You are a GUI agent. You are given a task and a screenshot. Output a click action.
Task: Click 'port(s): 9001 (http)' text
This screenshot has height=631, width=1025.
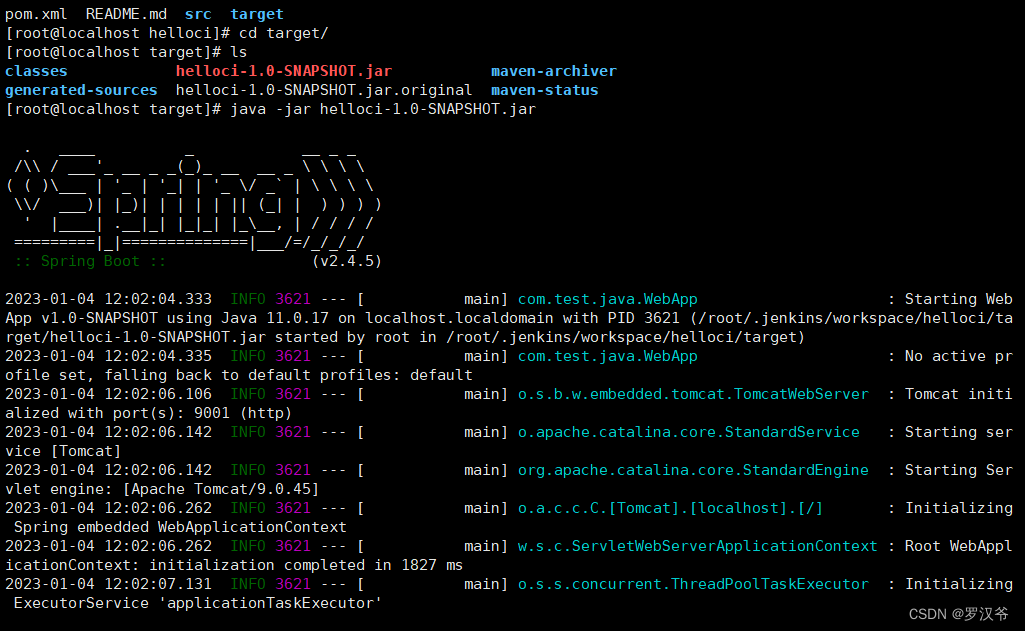[203, 413]
